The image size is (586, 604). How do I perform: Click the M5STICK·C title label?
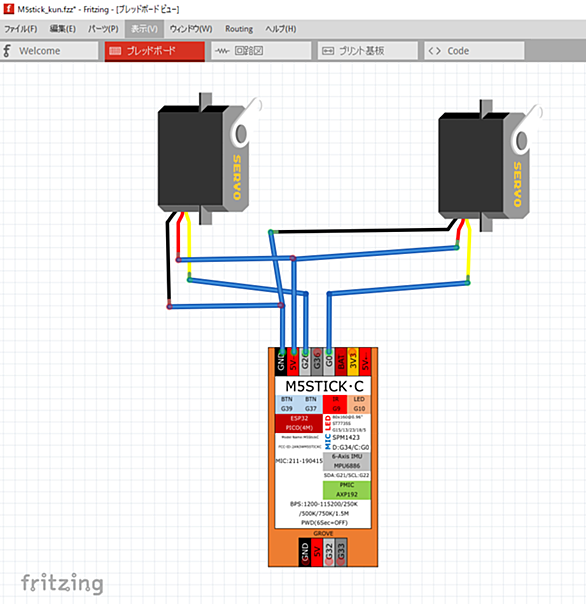(324, 386)
